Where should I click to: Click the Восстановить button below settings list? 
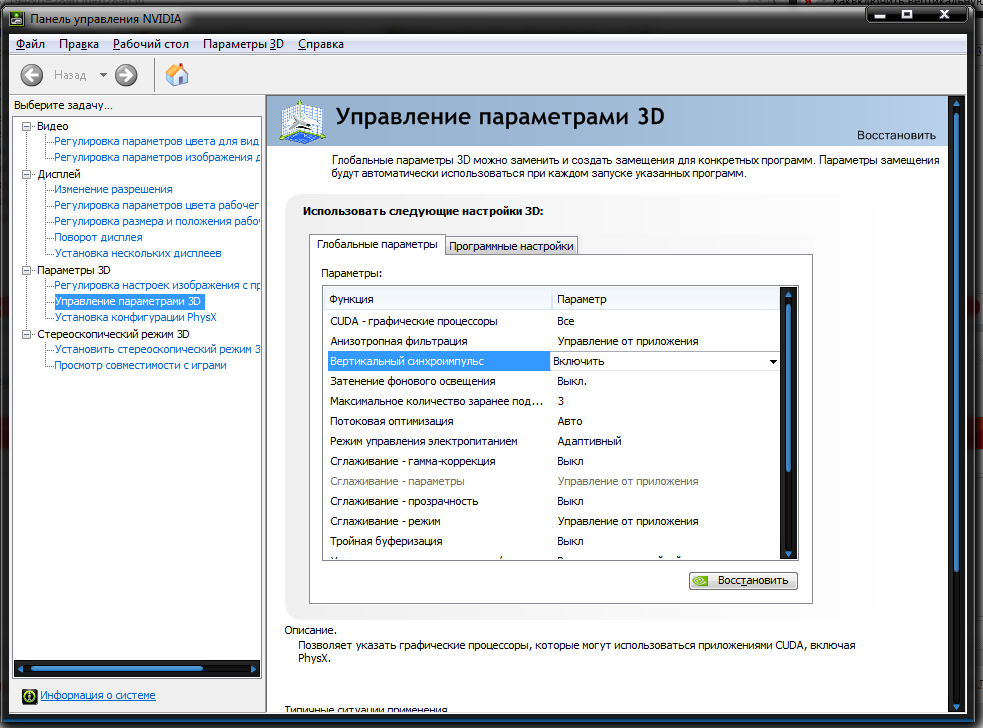[x=743, y=581]
